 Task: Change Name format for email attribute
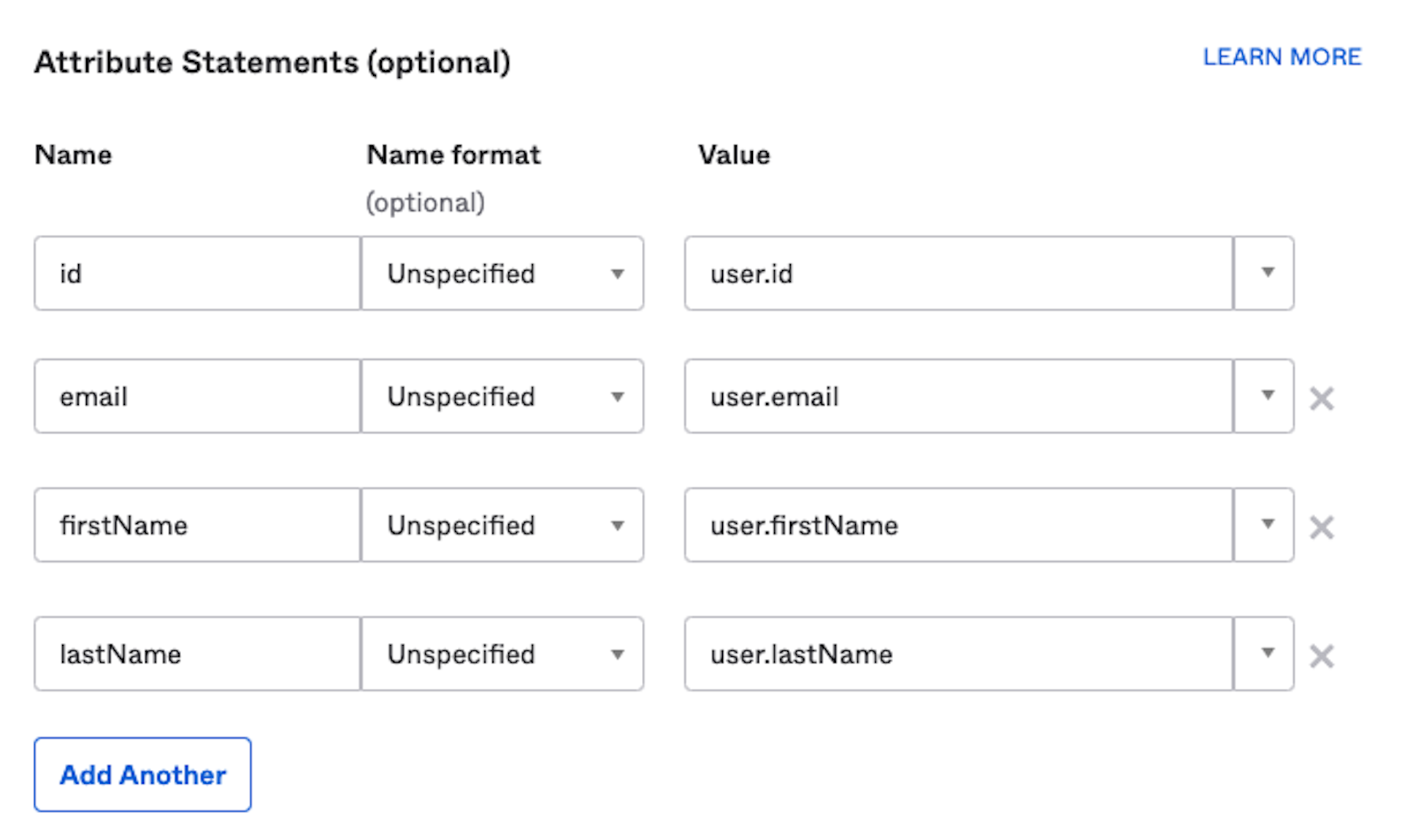(502, 396)
